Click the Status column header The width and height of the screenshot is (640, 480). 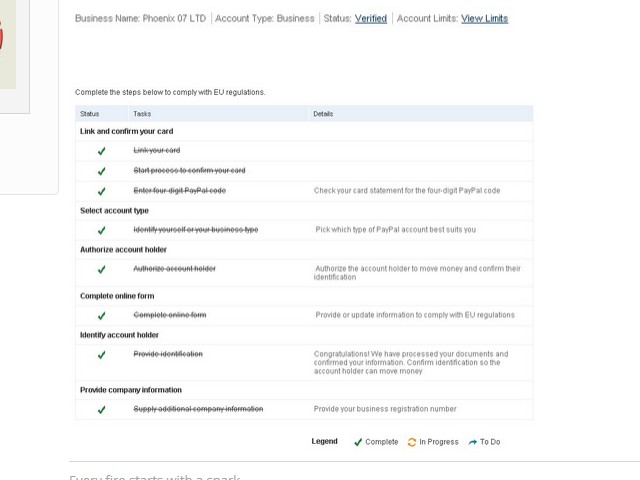click(x=90, y=114)
